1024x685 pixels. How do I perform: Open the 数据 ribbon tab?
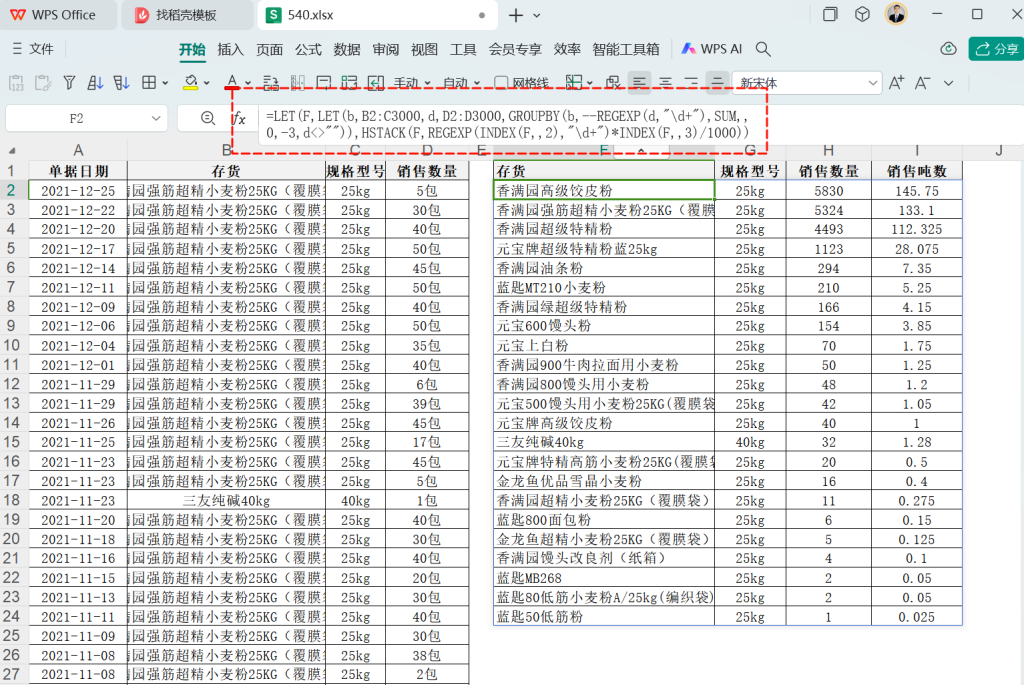coord(346,50)
